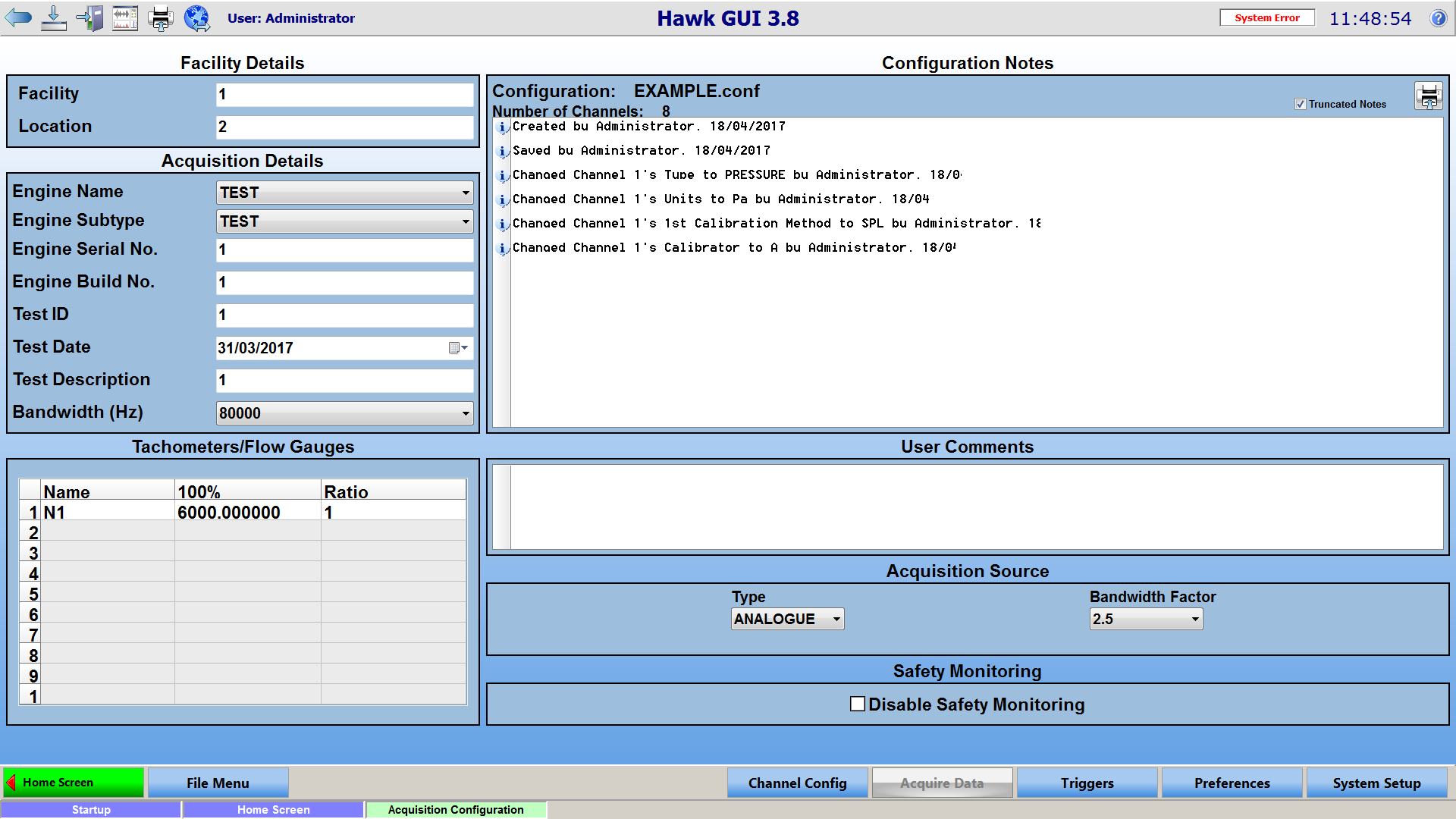Print configuration notes with printer icon

coord(1429,96)
